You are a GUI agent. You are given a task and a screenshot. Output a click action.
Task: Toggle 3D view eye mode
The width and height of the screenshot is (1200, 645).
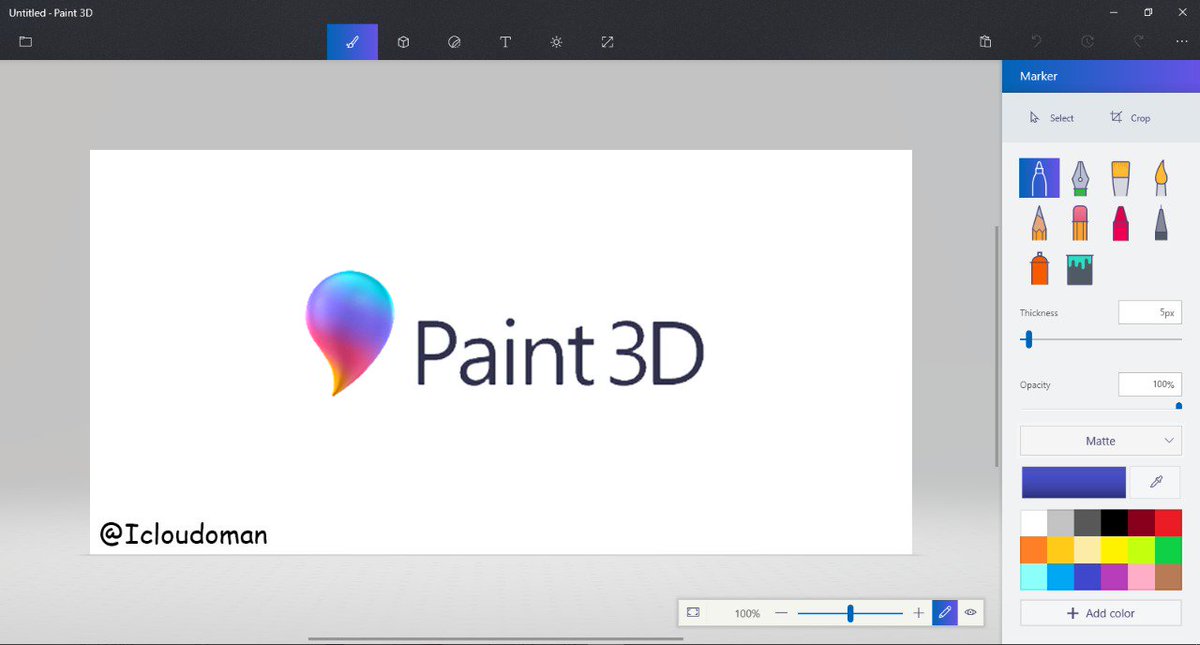pos(970,613)
